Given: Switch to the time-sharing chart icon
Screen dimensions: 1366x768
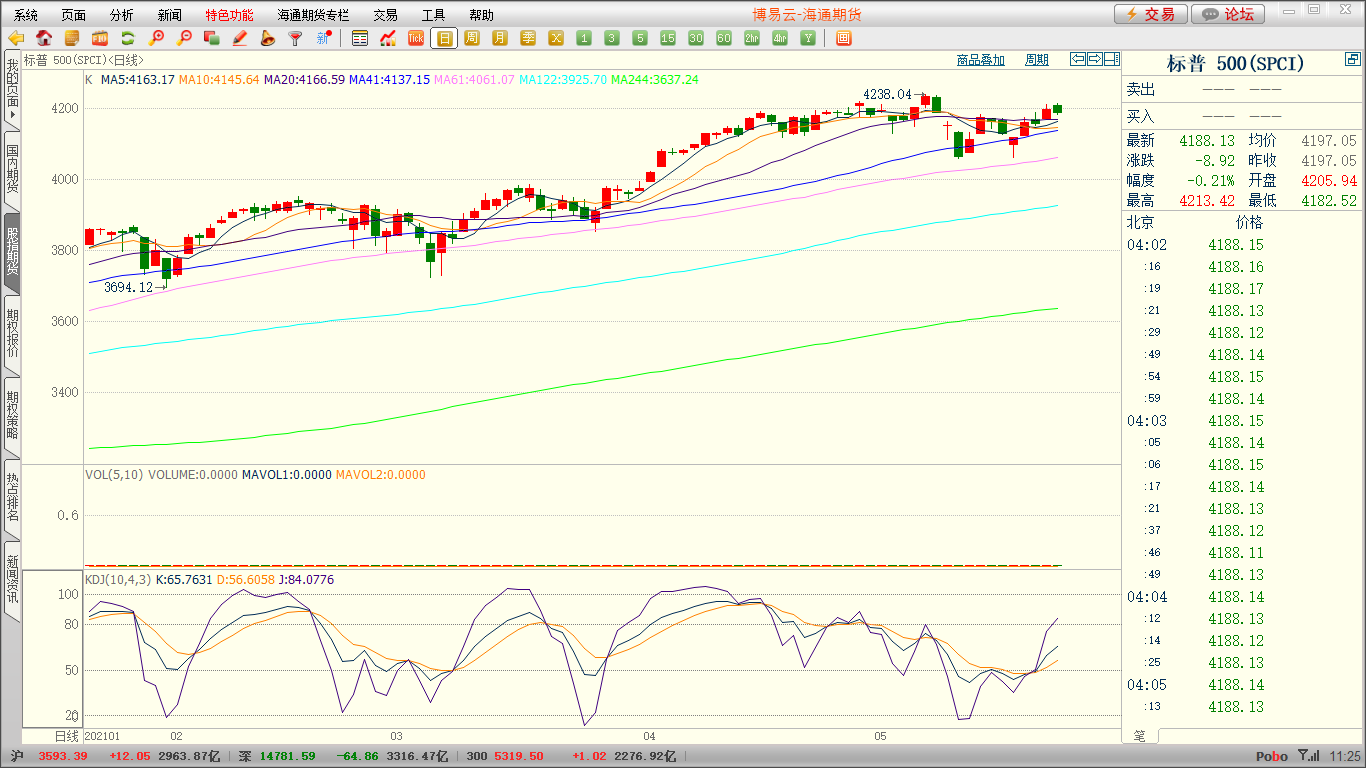Looking at the screenshot, I should [x=388, y=38].
